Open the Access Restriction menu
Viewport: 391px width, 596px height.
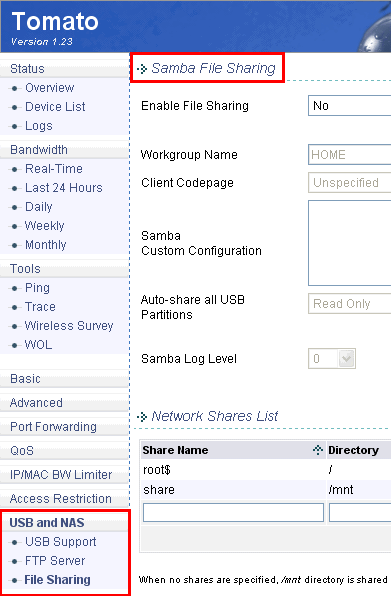[61, 499]
